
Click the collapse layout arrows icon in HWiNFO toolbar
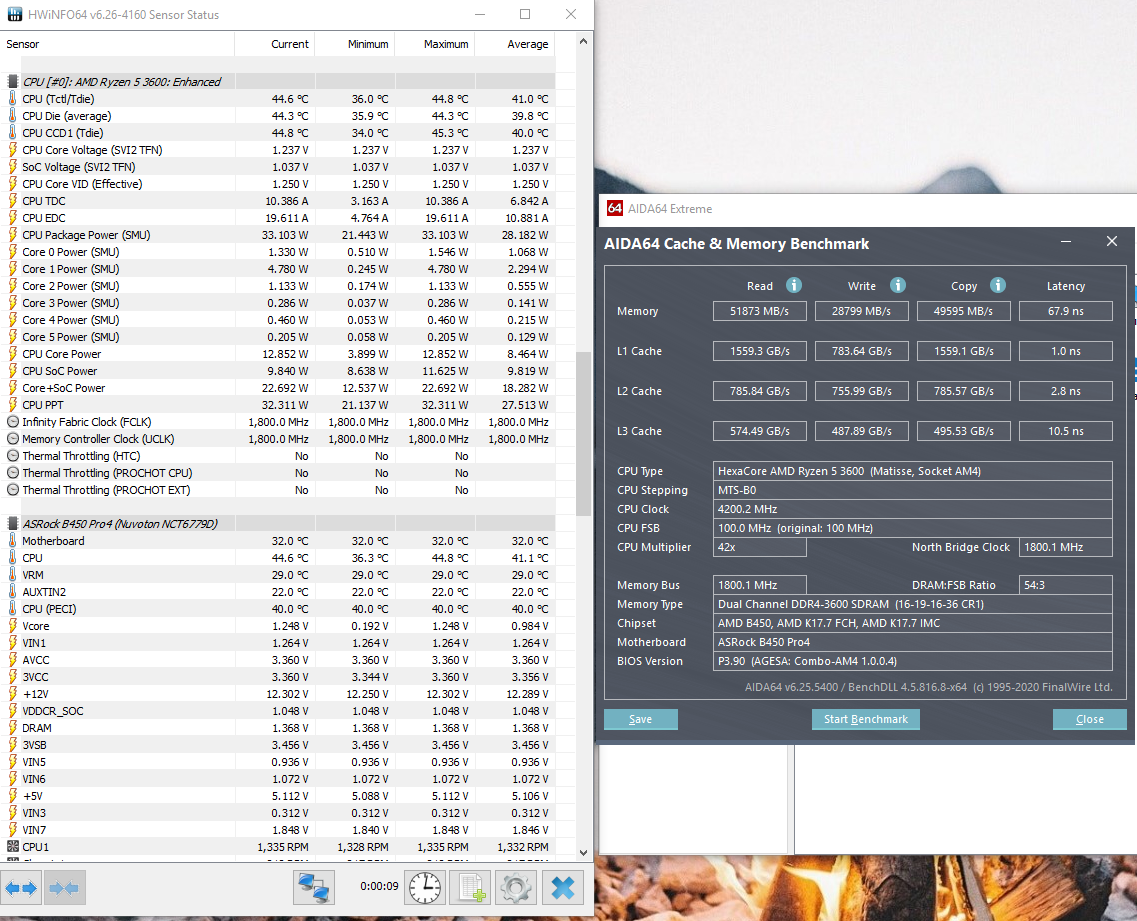(65, 887)
